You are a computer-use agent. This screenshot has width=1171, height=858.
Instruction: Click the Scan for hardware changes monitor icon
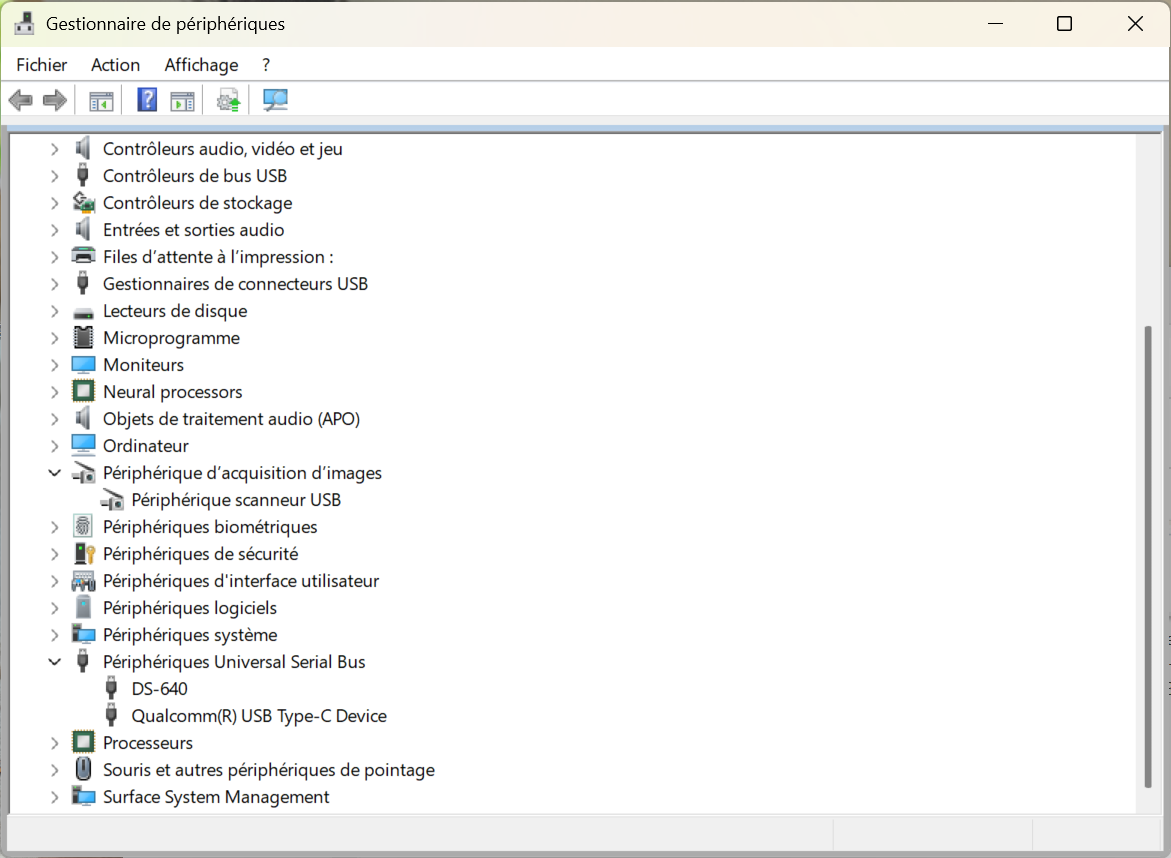(275, 100)
